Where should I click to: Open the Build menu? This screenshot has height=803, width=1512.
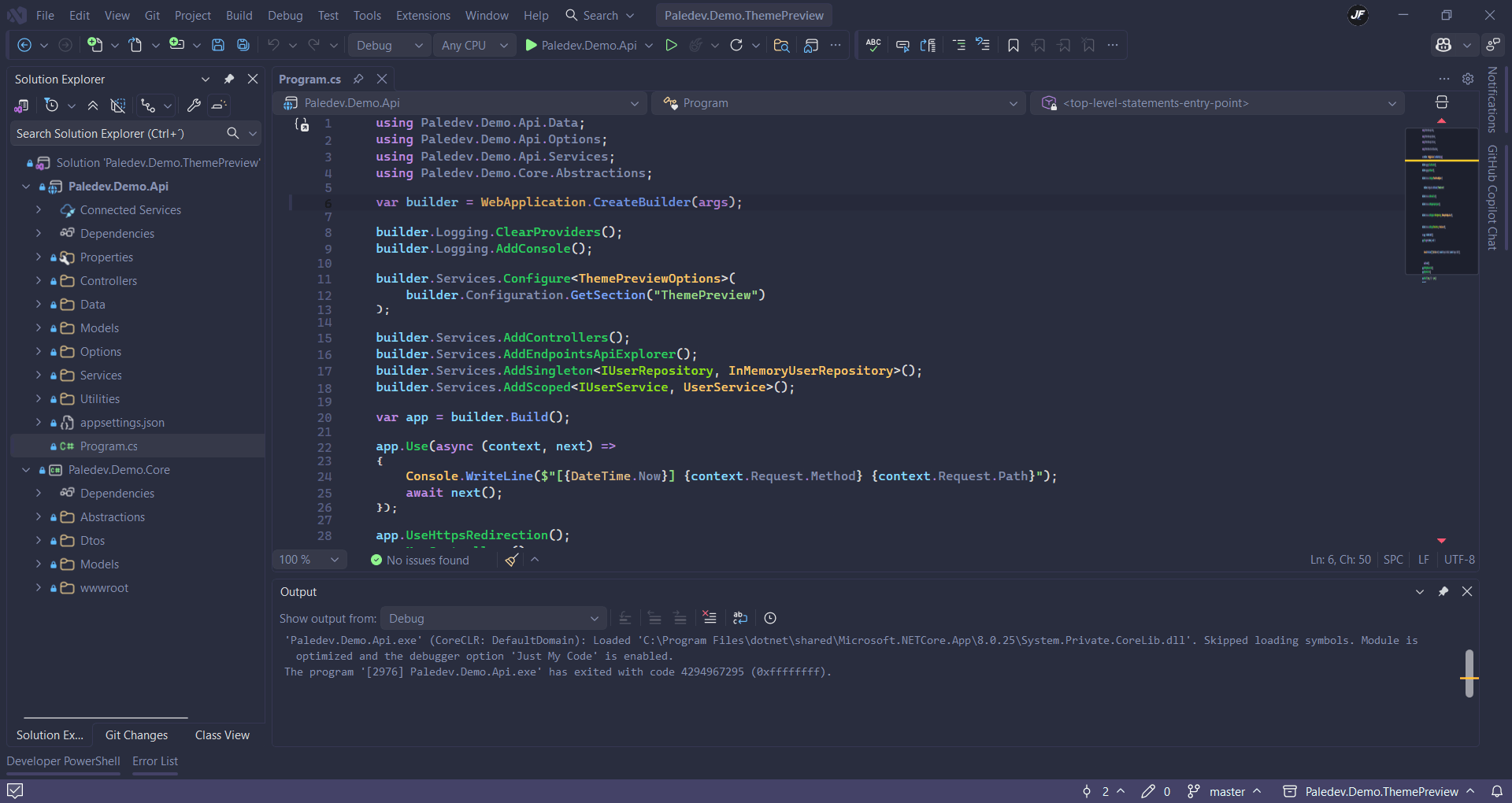point(239,15)
